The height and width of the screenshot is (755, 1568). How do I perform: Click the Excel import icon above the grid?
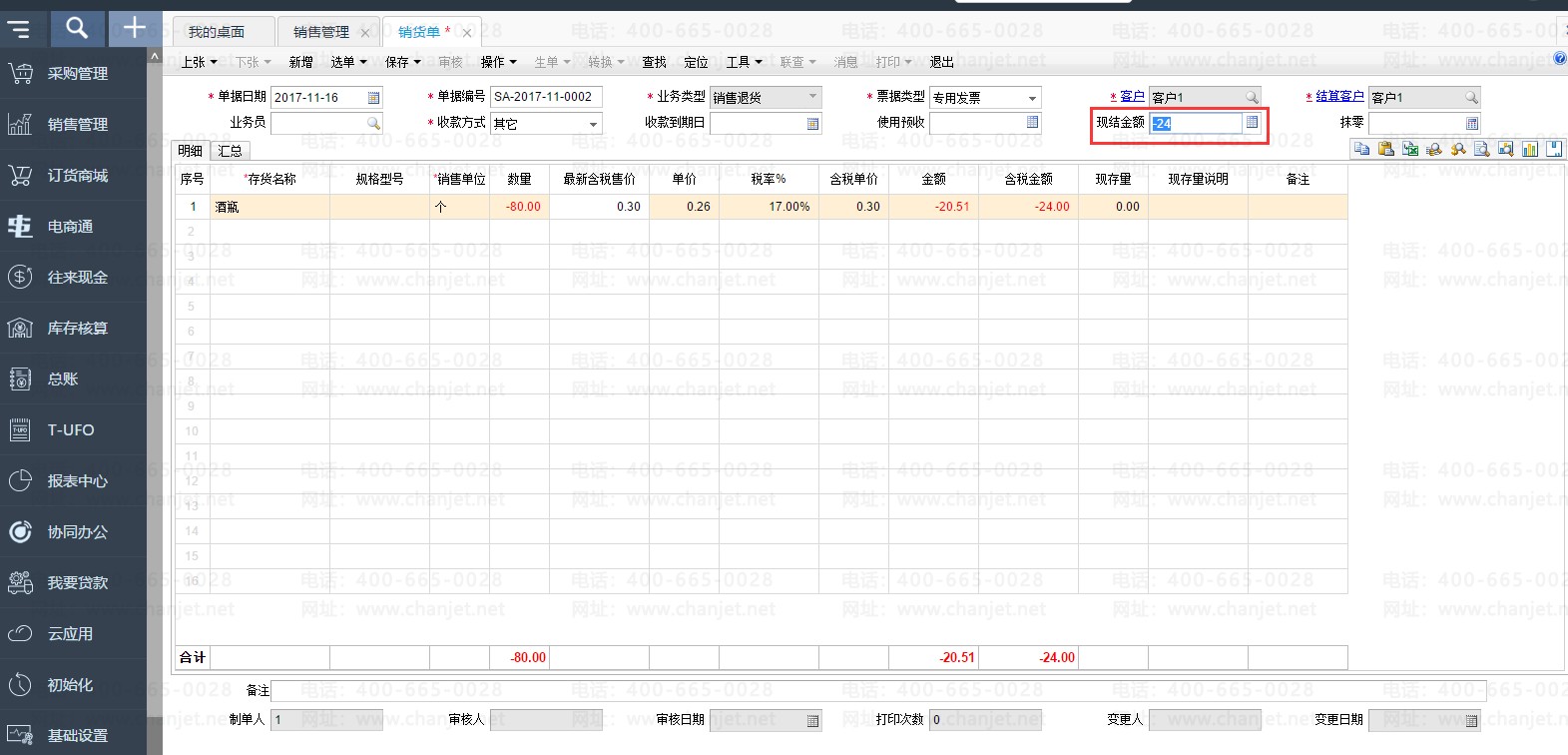(x=1409, y=149)
